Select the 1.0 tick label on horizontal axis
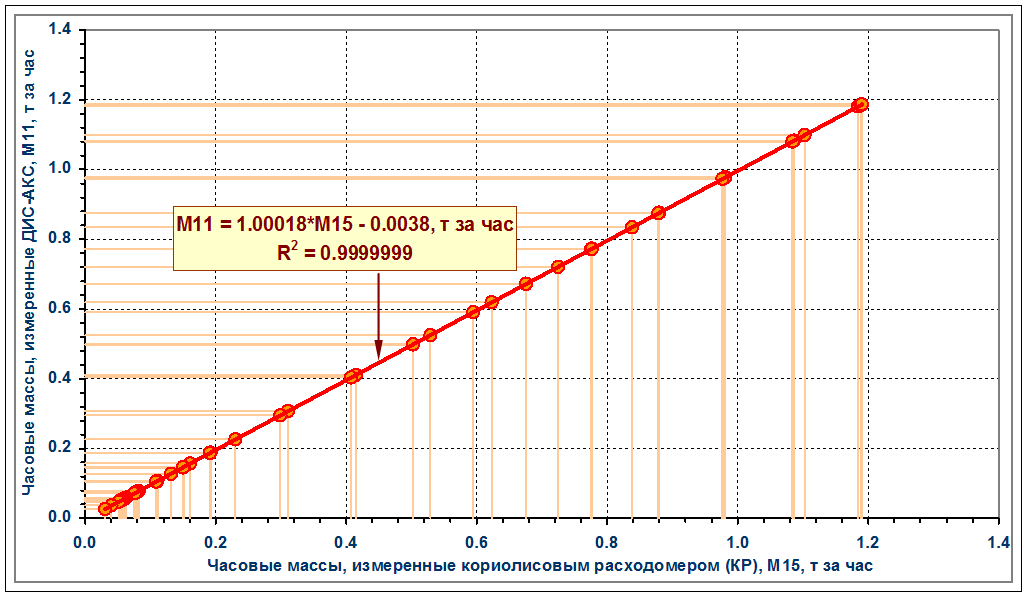 click(737, 543)
